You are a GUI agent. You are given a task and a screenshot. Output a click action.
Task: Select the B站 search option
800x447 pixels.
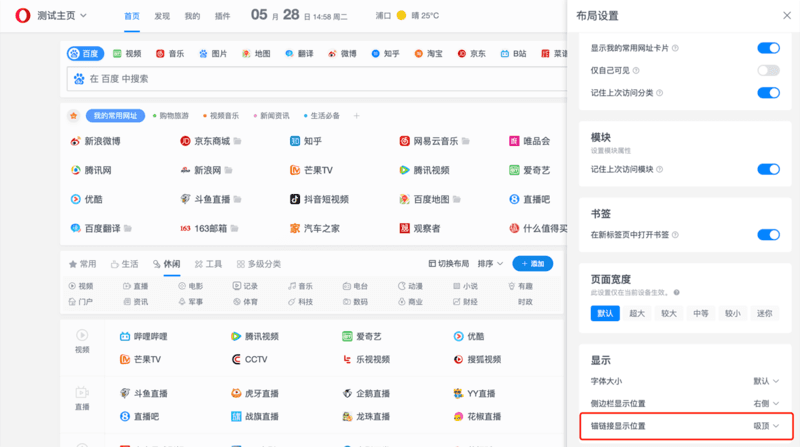[513, 54]
